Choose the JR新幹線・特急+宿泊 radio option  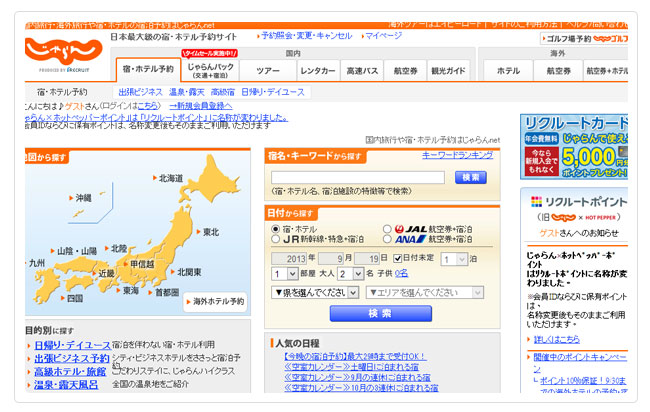point(275,239)
